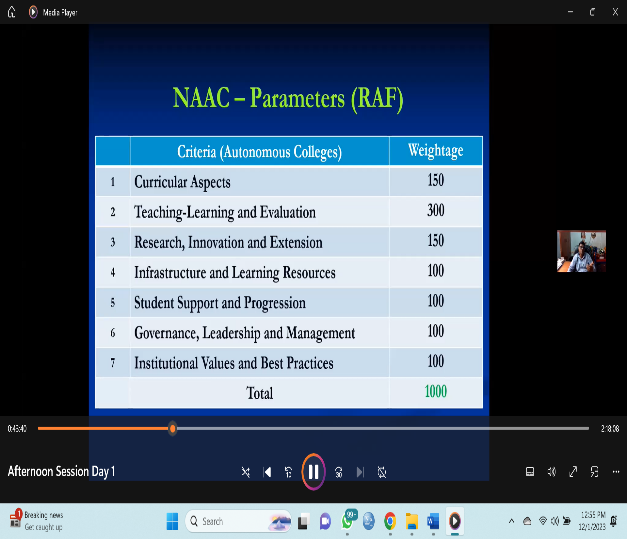Open the blue globe app on taskbar
This screenshot has width=627, height=539.
(x=369, y=521)
